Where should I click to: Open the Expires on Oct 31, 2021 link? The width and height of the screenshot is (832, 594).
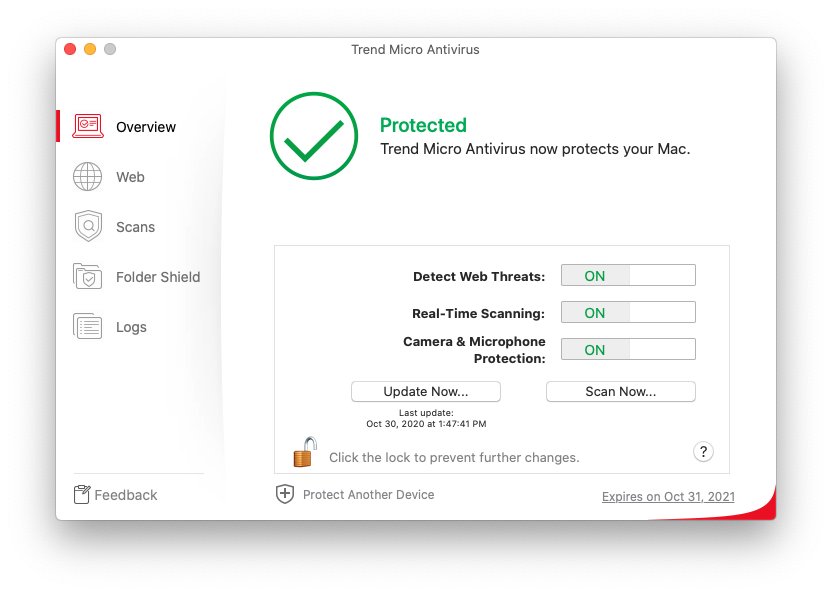[x=668, y=497]
